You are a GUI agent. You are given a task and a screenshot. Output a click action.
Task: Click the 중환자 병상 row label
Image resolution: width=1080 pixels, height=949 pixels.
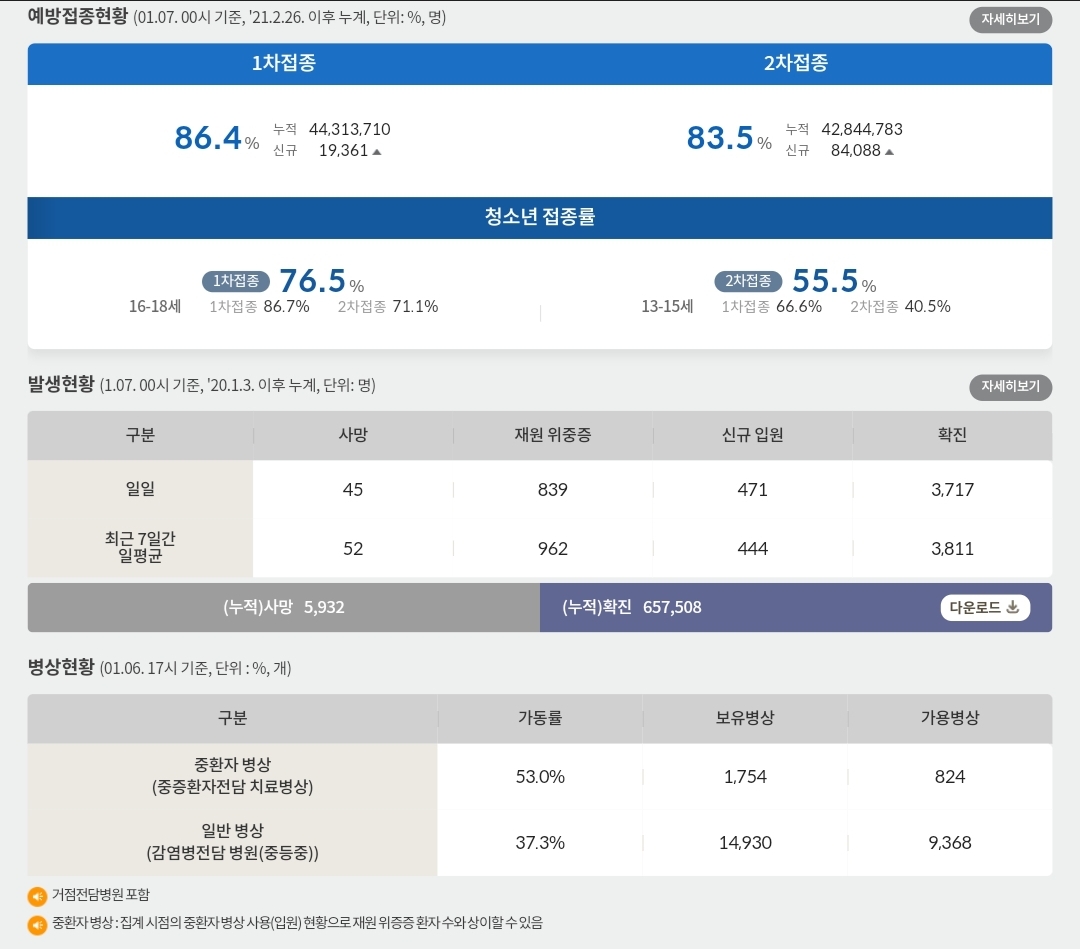232,776
